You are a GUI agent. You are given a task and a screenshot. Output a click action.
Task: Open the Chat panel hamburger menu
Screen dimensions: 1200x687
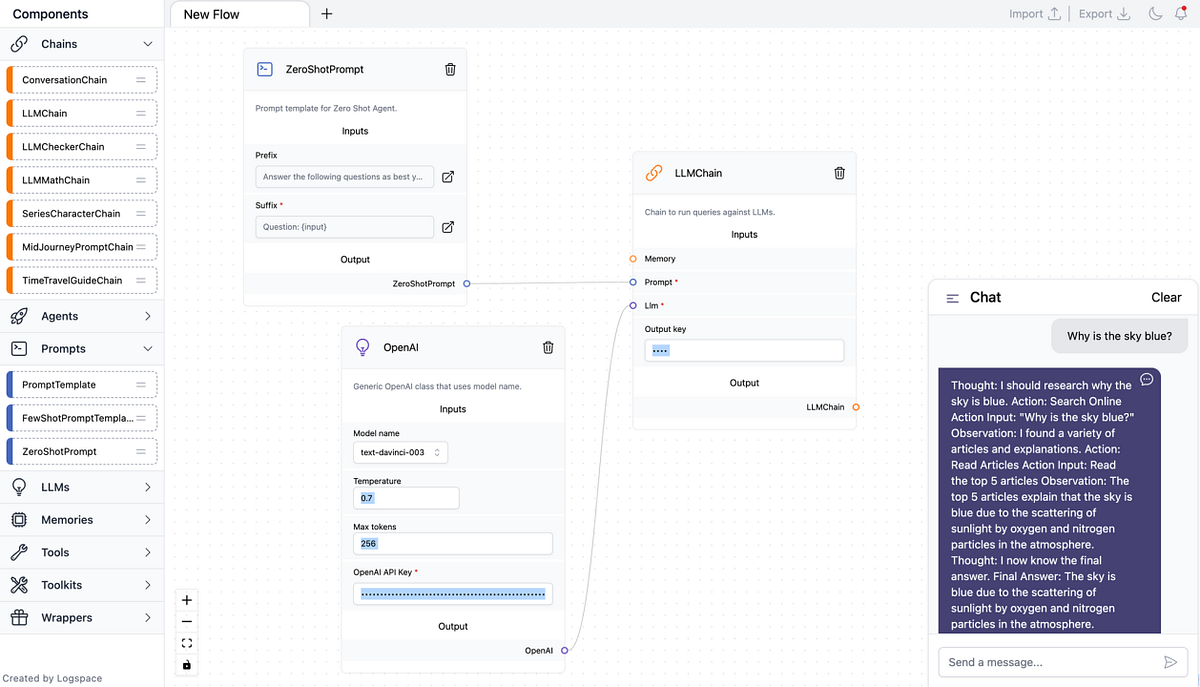952,297
